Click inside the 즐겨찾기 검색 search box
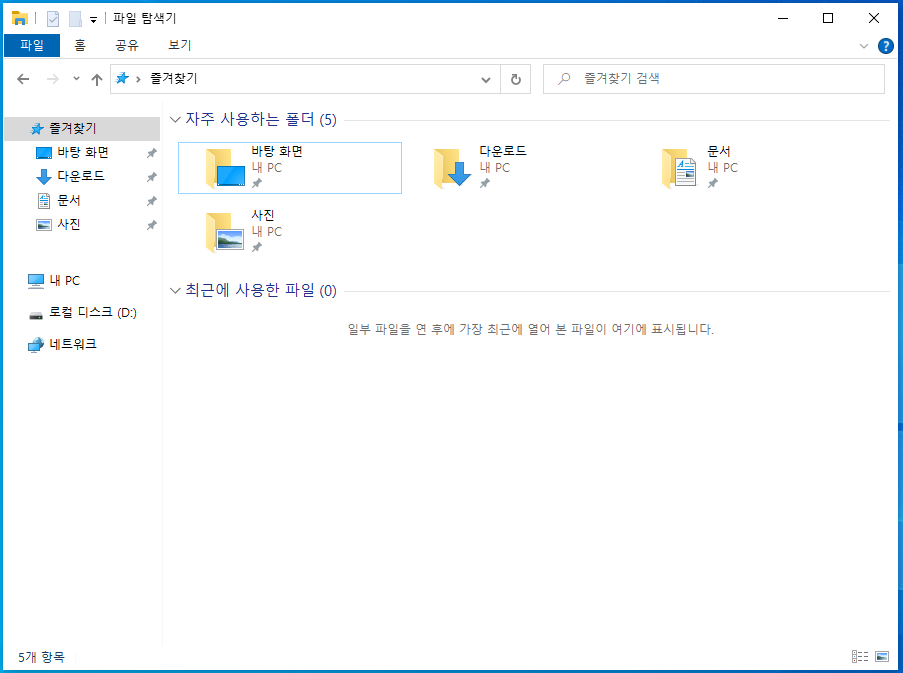Viewport: 903px width, 673px height. [x=713, y=78]
